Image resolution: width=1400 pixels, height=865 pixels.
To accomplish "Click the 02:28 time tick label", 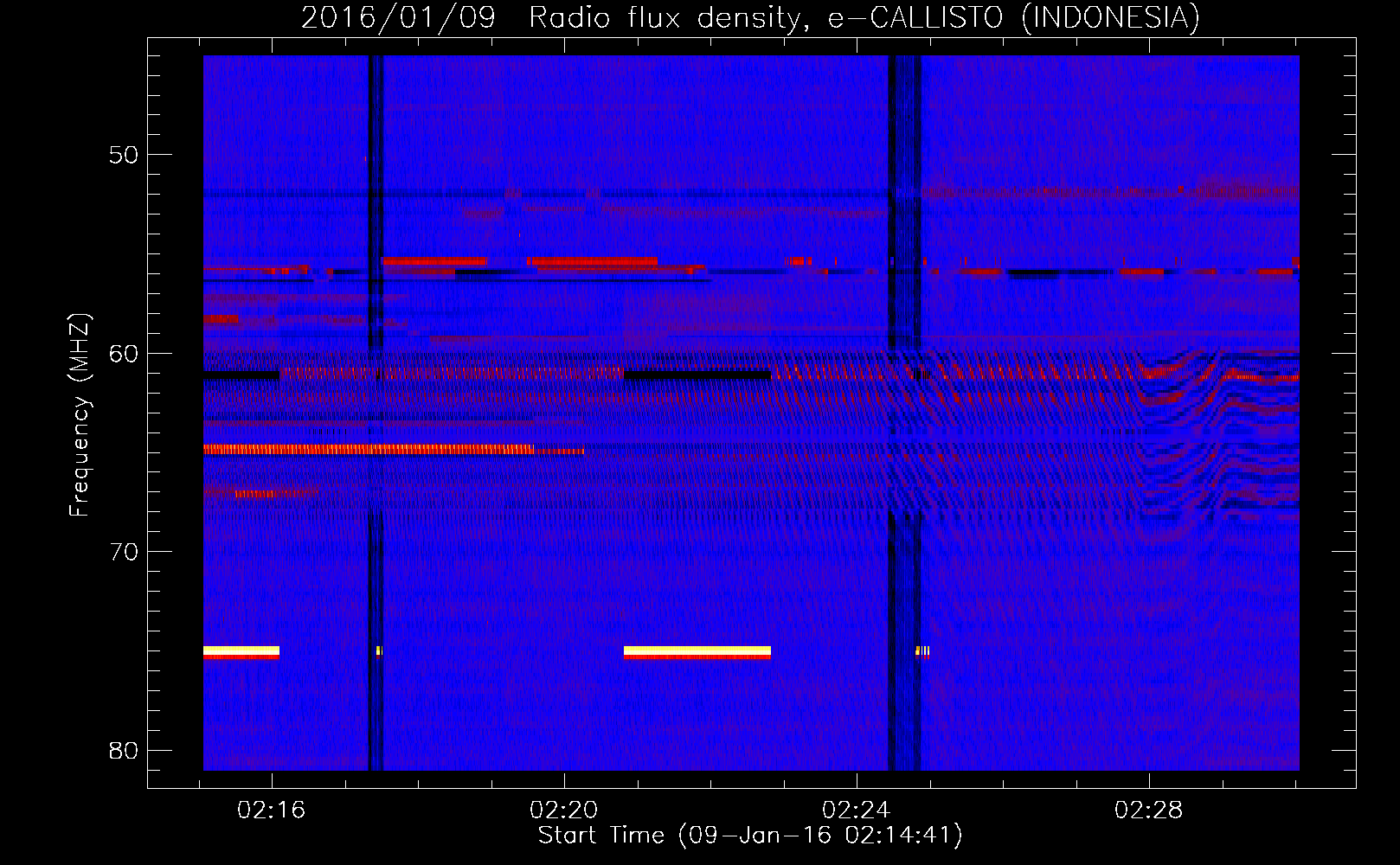I will pyautogui.click(x=1149, y=811).
